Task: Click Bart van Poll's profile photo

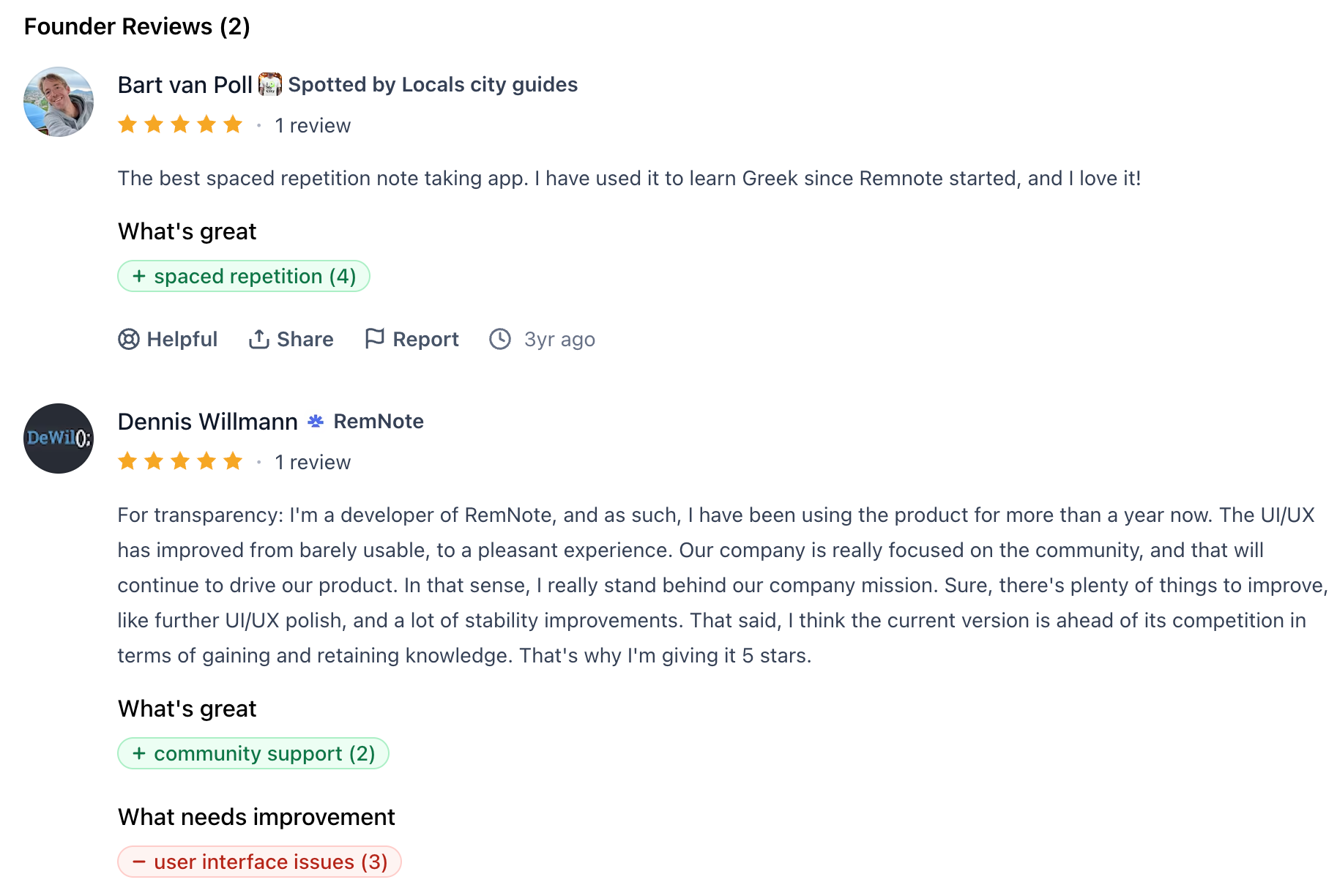Action: [59, 102]
